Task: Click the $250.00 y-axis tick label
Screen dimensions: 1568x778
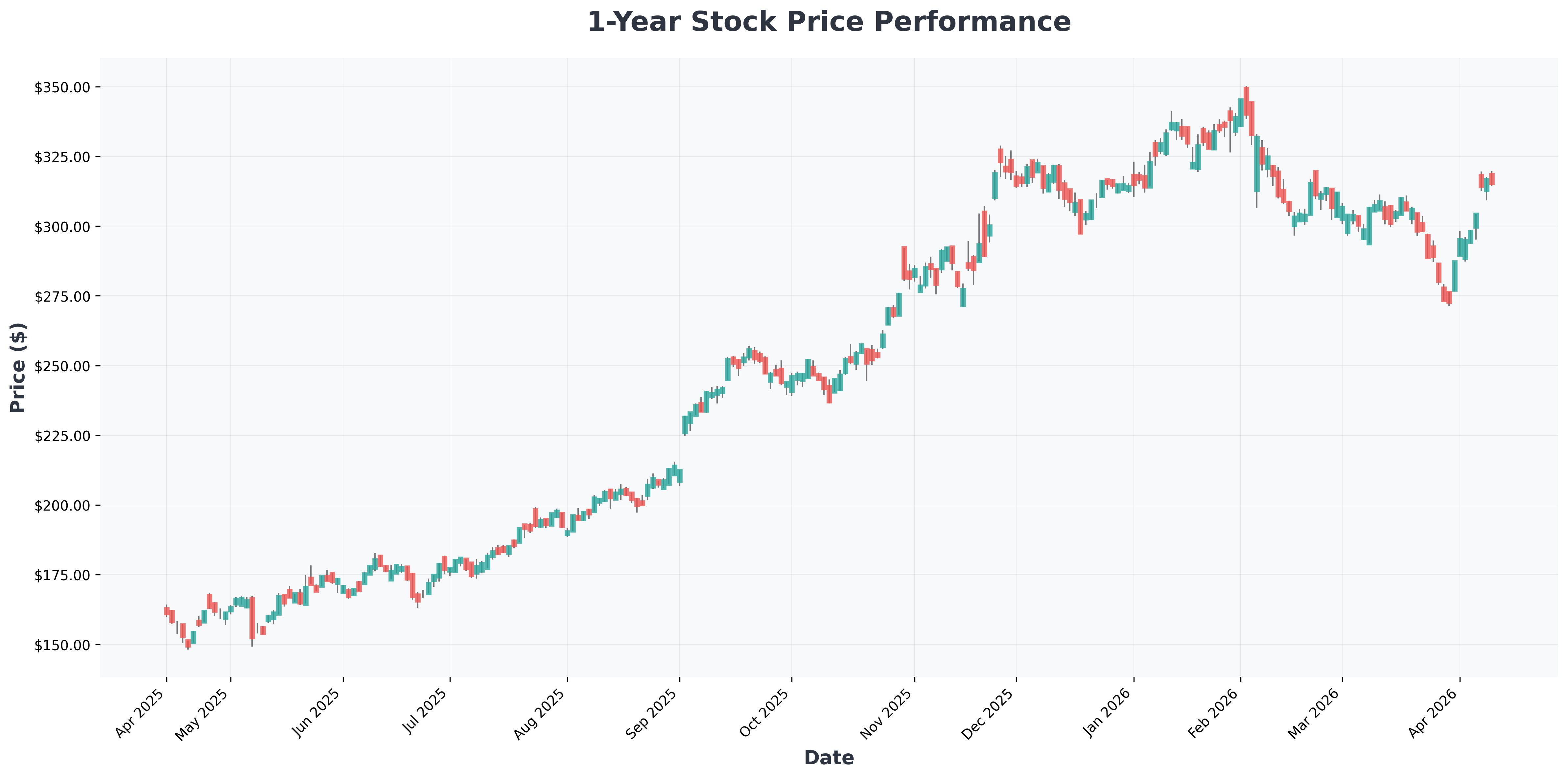Action: pyautogui.click(x=60, y=366)
